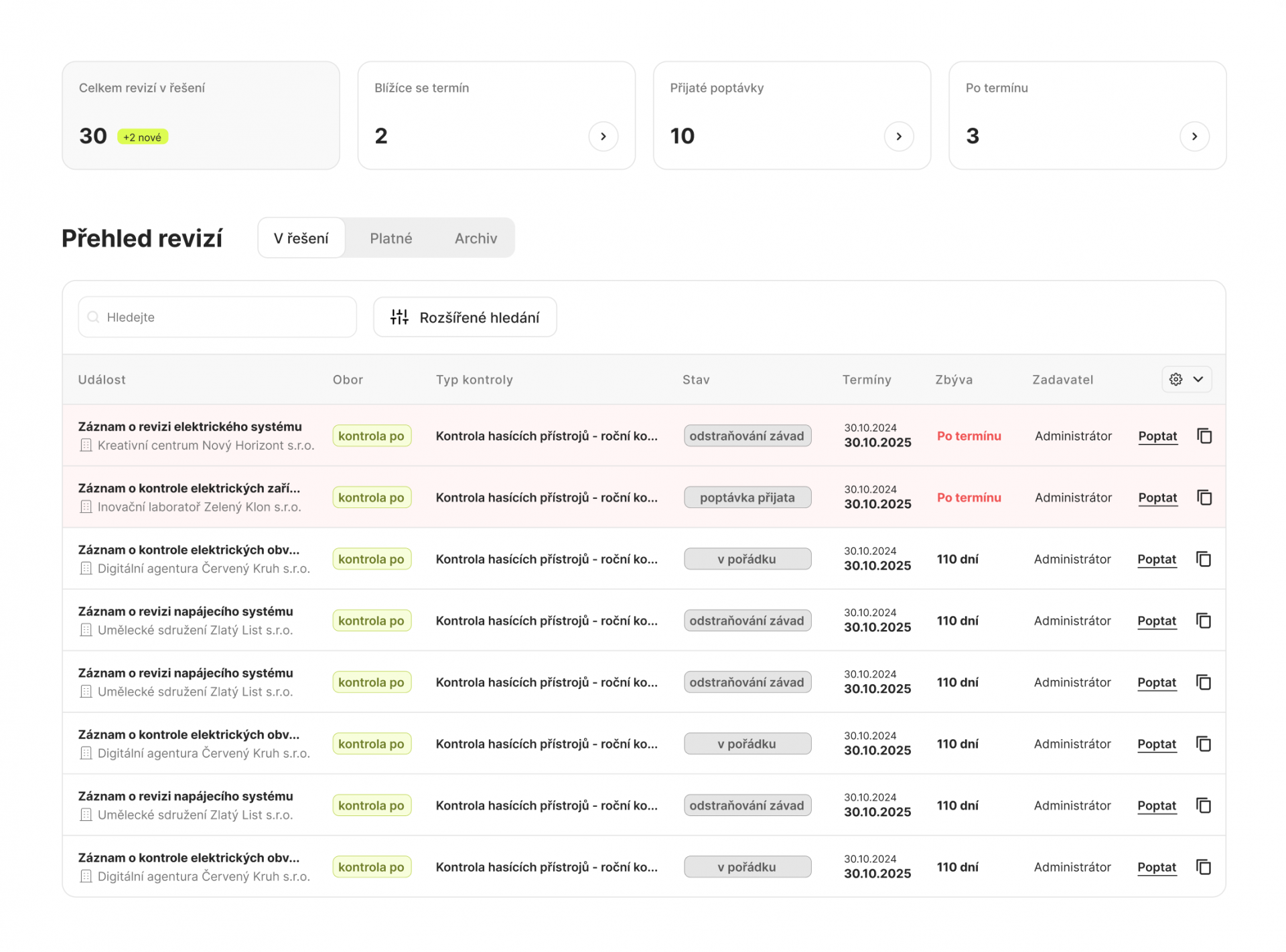Click poptávka přijata status badge
The height and width of the screenshot is (952, 1286).
pos(747,497)
